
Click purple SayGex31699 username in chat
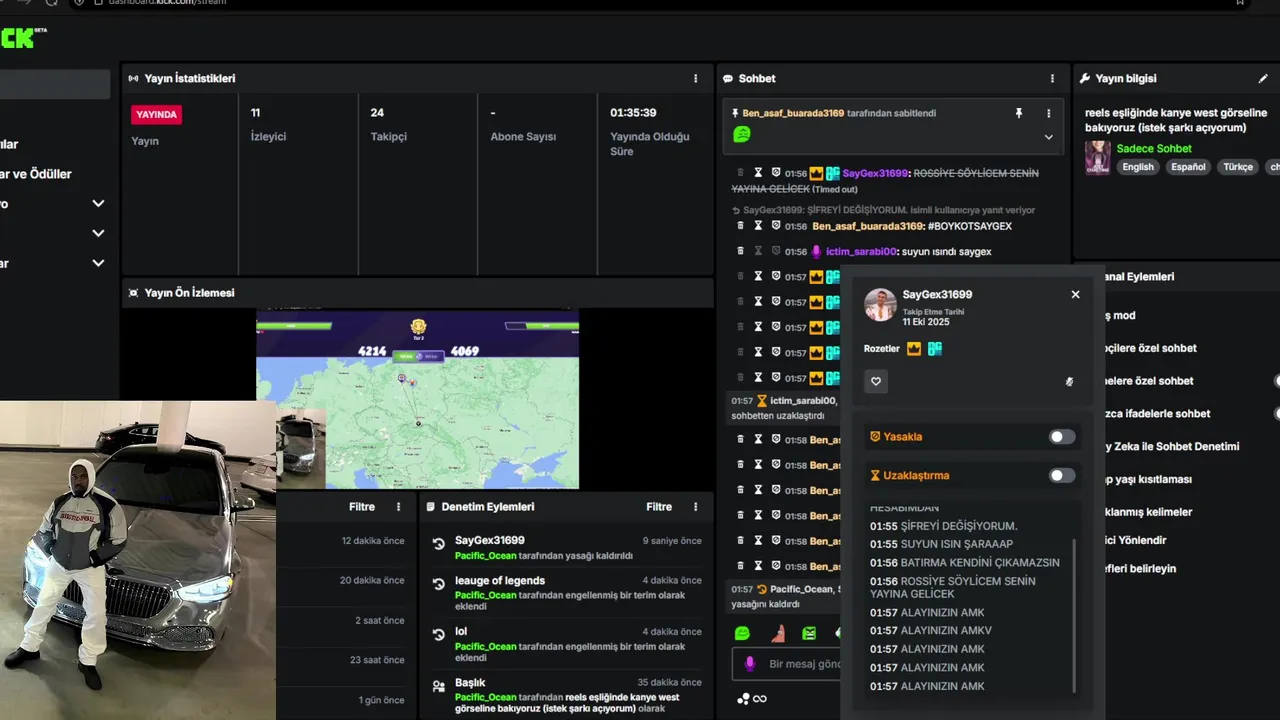[875, 173]
